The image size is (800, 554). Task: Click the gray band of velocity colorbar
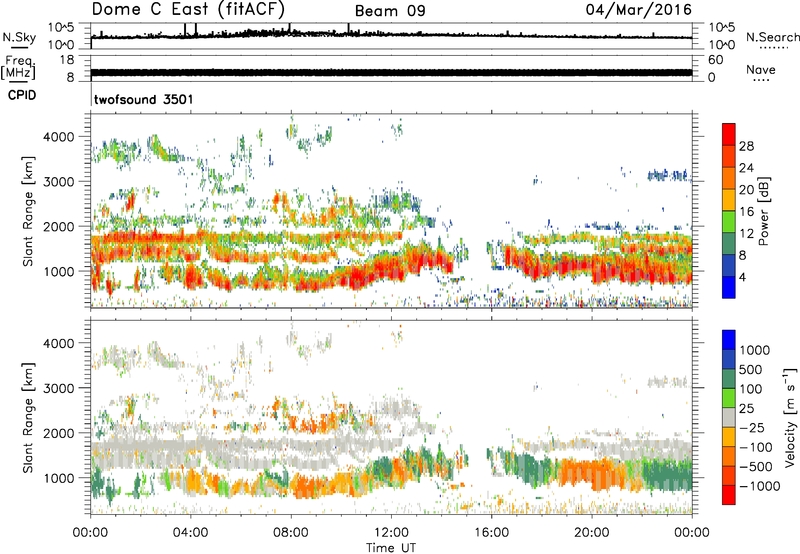point(729,418)
